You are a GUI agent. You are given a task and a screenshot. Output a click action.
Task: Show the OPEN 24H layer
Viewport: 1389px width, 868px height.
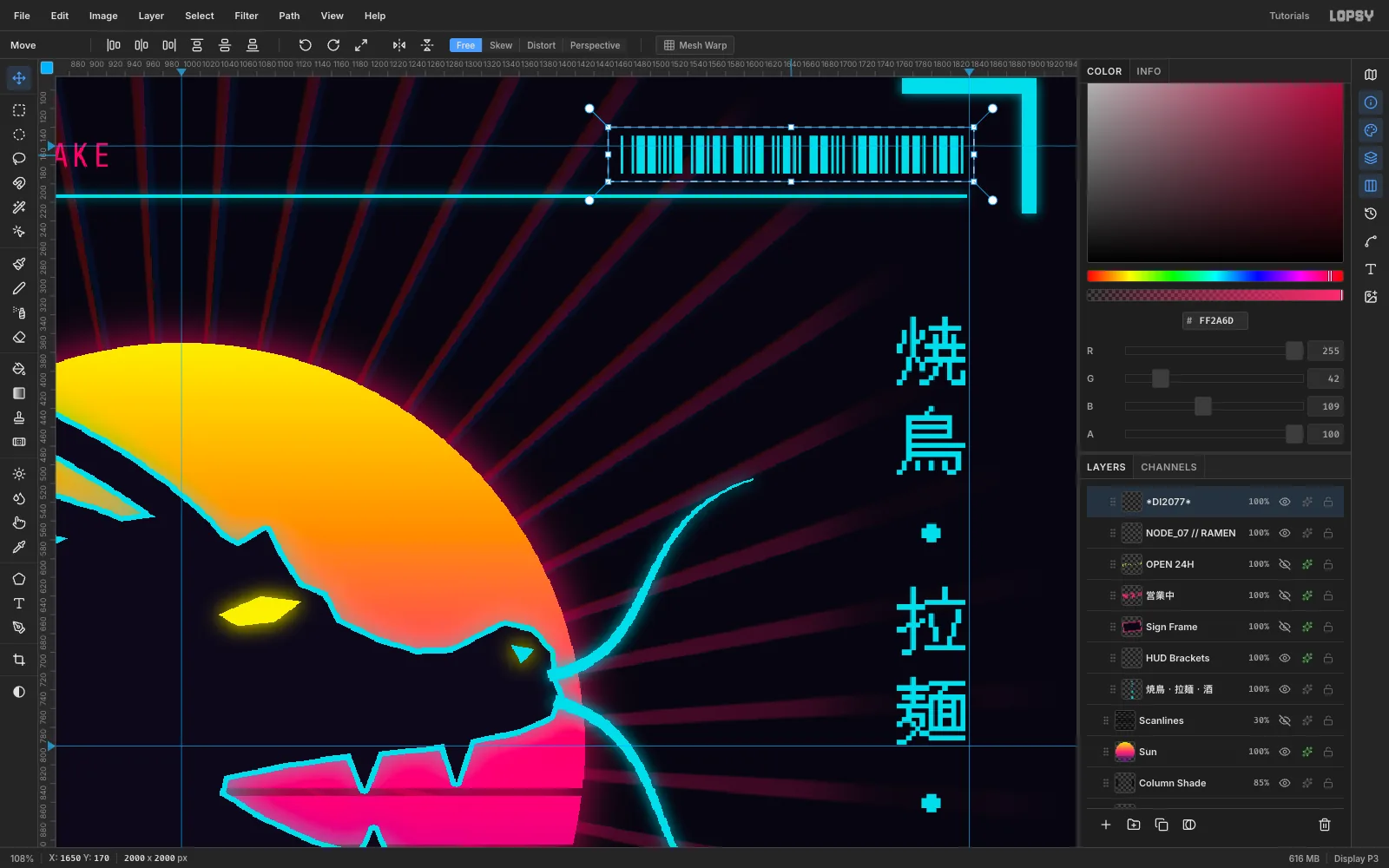(1285, 564)
